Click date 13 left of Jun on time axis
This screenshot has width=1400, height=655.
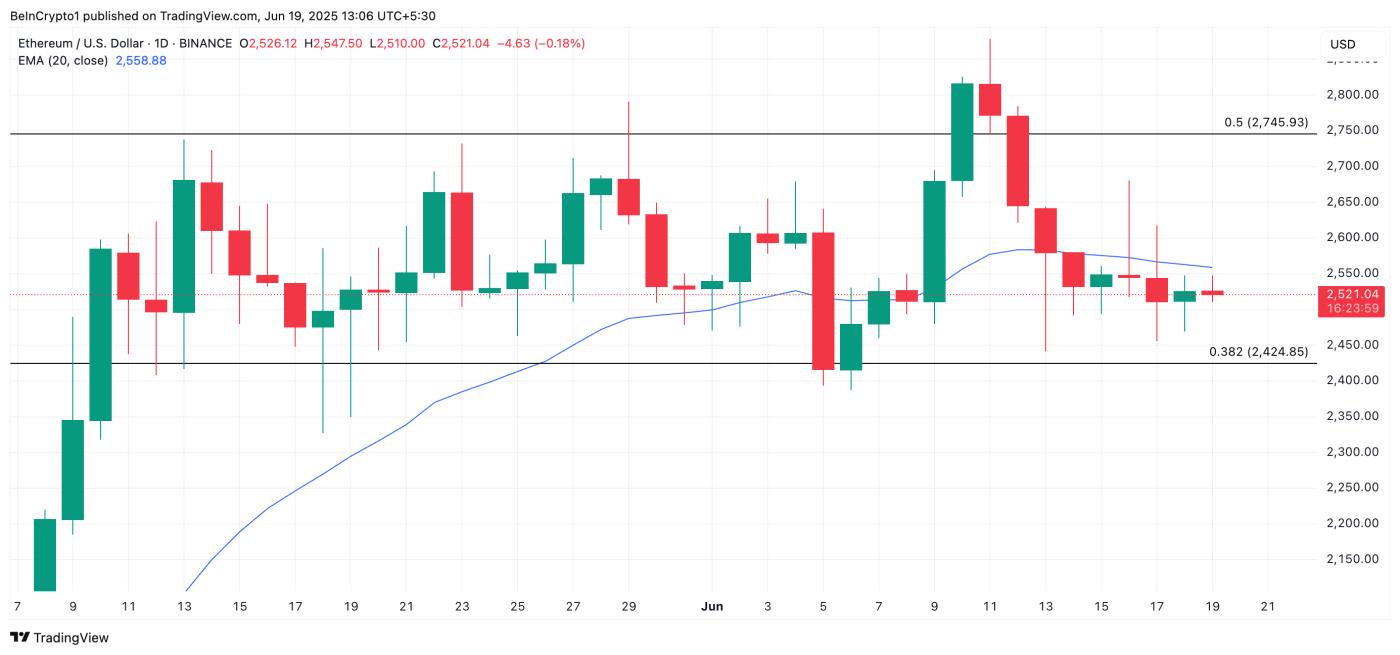184,606
